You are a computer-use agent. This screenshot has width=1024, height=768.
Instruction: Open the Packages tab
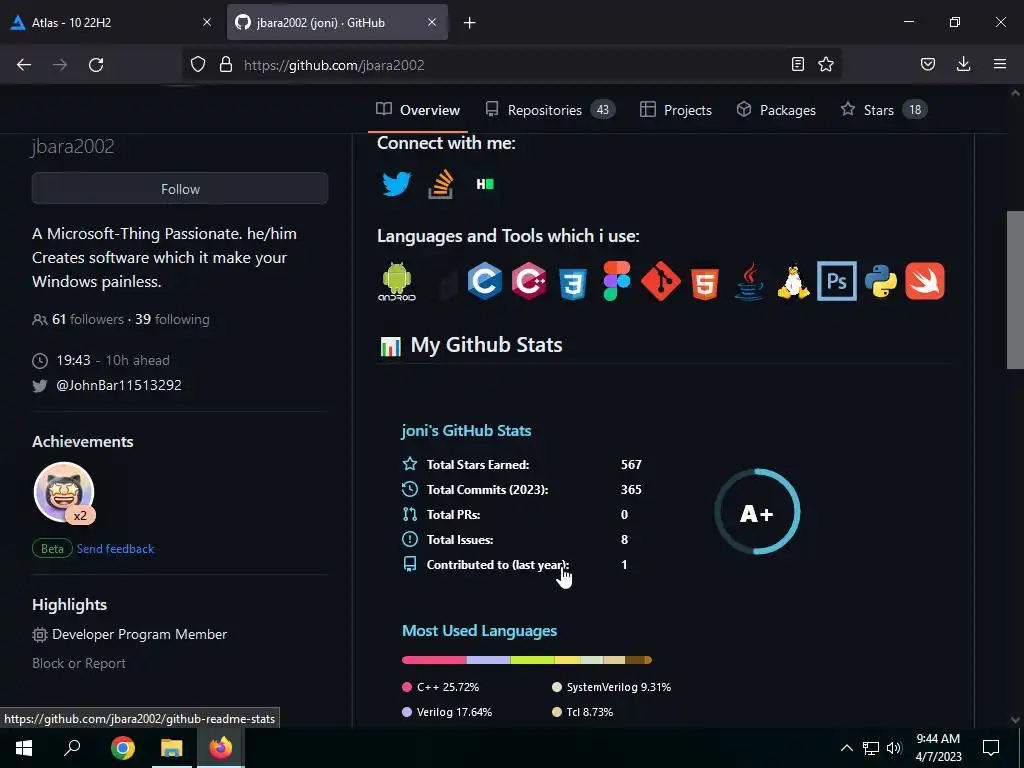[776, 110]
